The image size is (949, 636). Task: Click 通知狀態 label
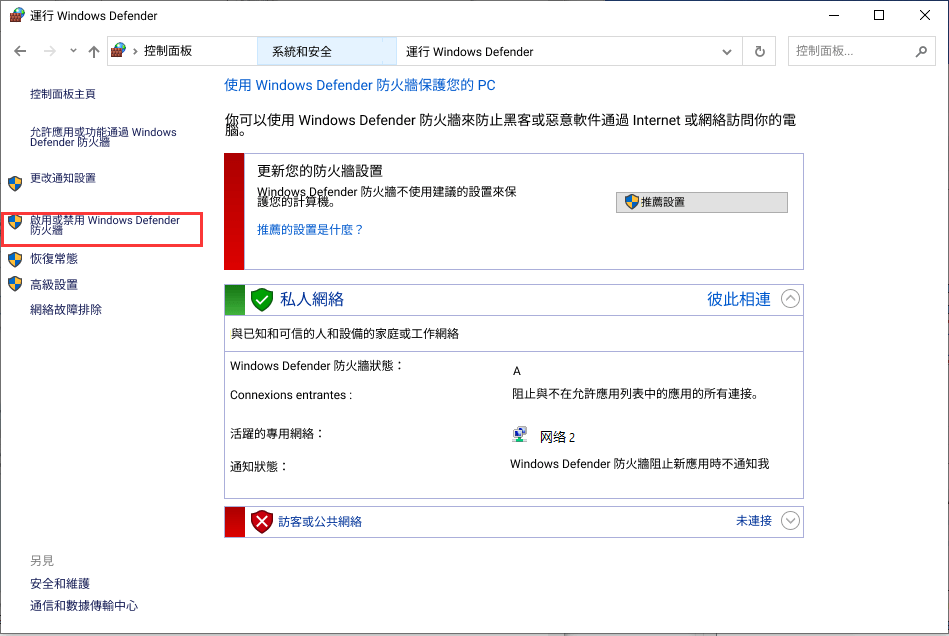tap(258, 467)
